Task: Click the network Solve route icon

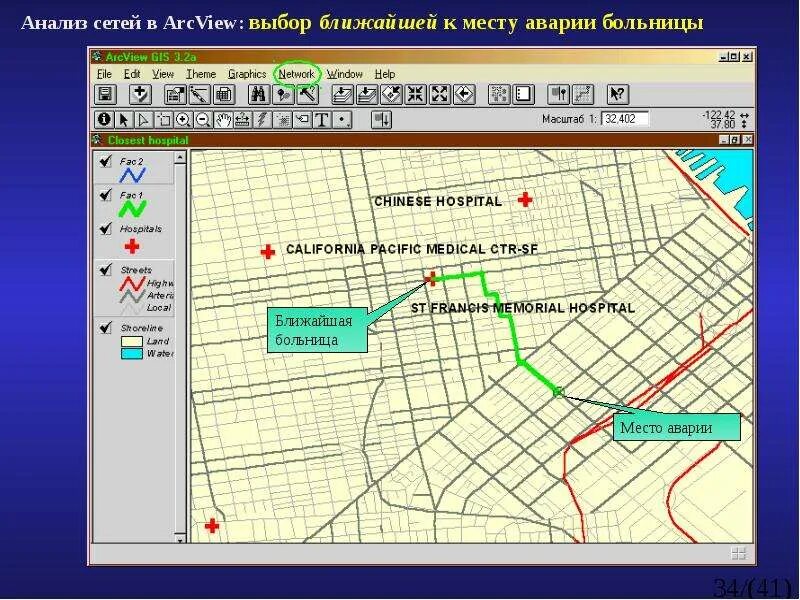Action: click(583, 94)
